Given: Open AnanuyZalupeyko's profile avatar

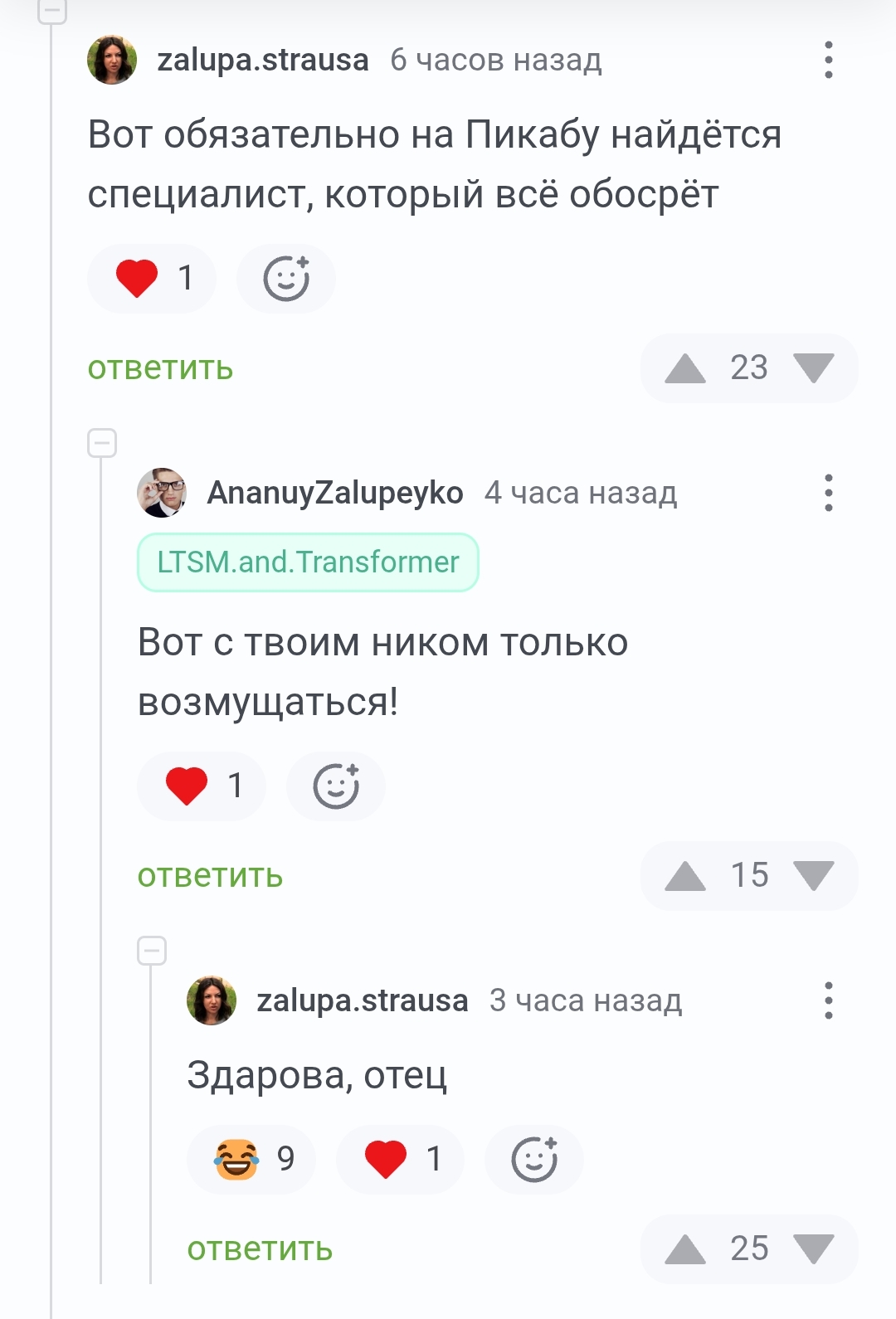Looking at the screenshot, I should (162, 493).
